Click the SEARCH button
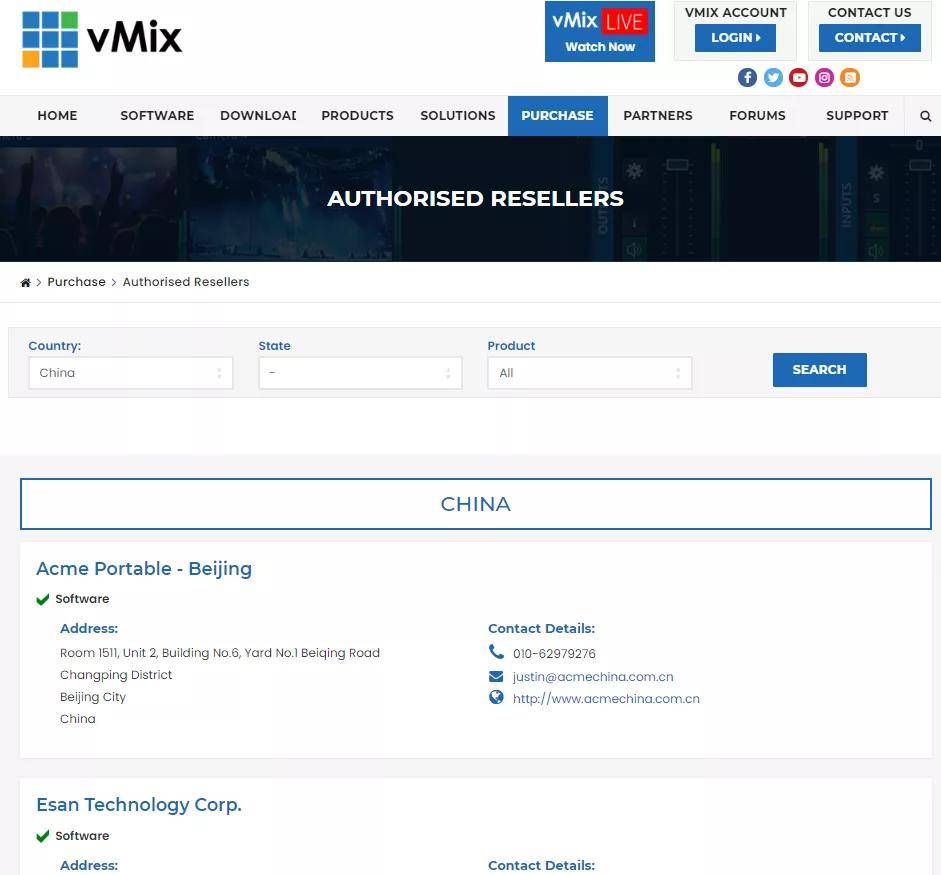 820,370
